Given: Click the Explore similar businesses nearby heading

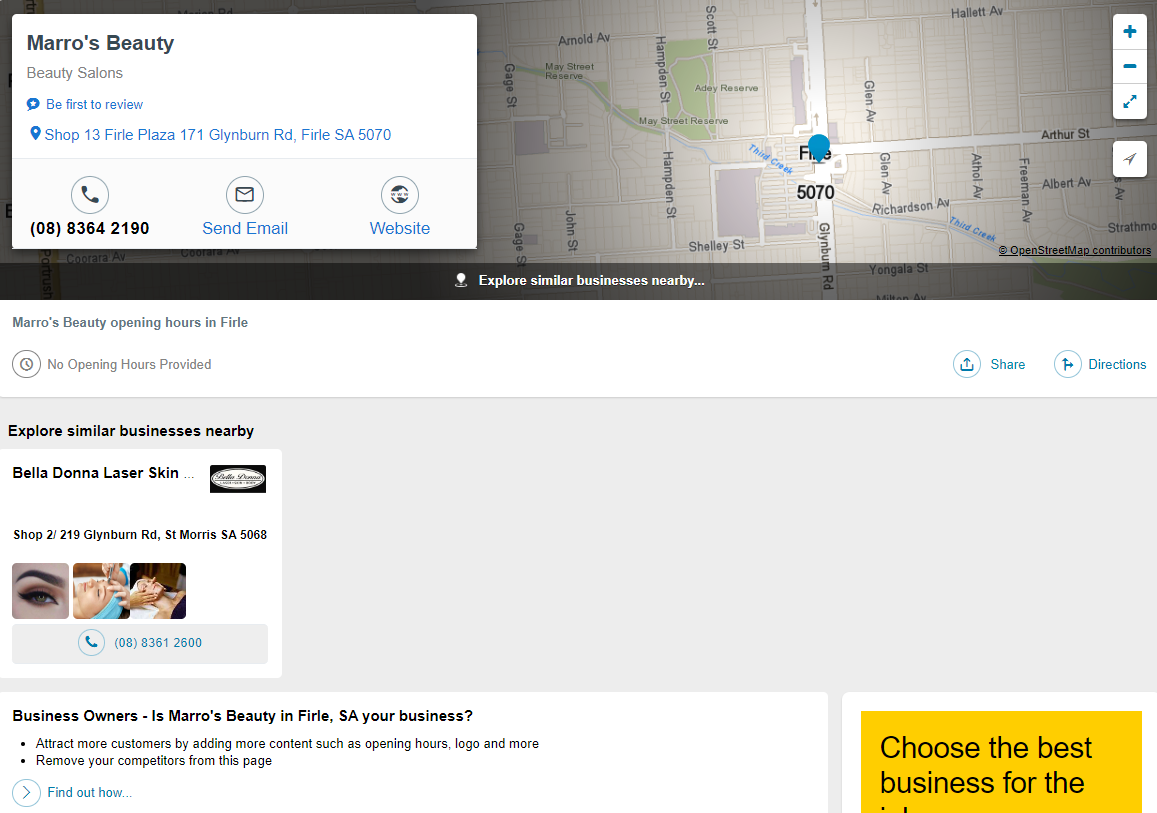Looking at the screenshot, I should (131, 431).
